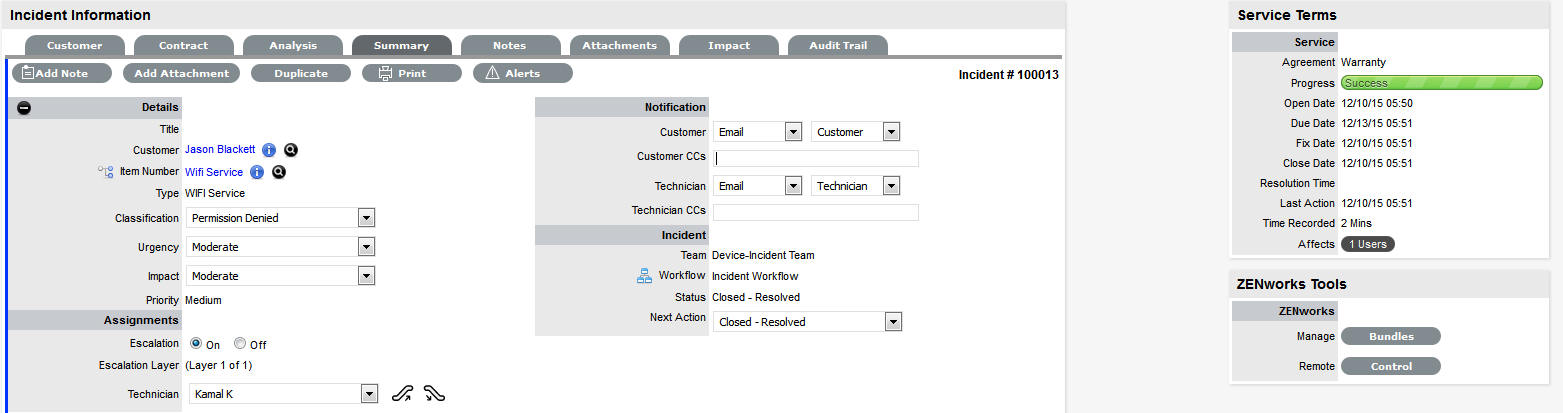Click into the Technician CCs field
Viewport: 1563px width, 413px height.
click(815, 212)
